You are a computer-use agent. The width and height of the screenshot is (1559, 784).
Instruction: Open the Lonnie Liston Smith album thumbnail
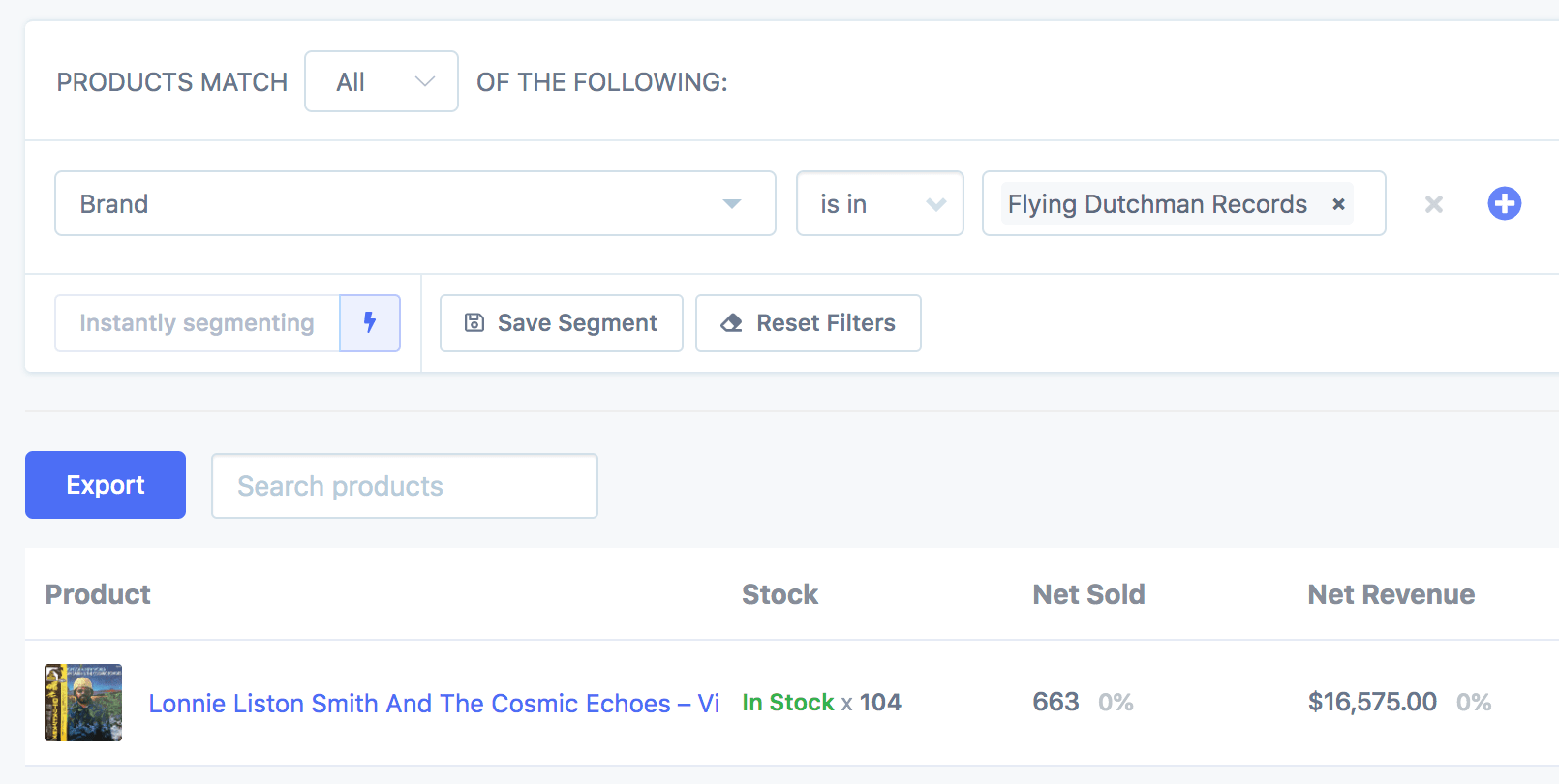83,703
